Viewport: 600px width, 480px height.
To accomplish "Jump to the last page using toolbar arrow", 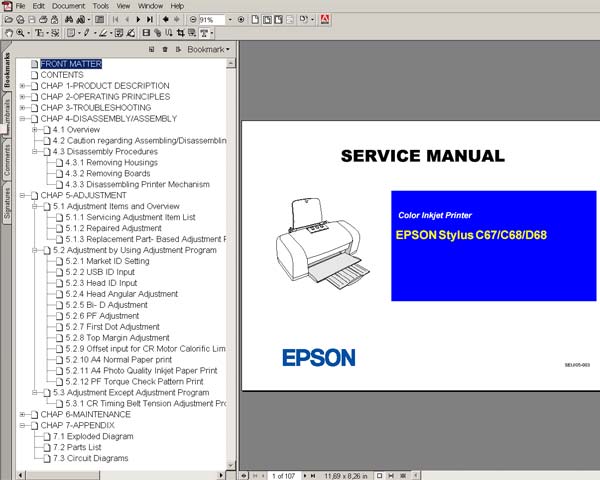I will click(x=150, y=19).
